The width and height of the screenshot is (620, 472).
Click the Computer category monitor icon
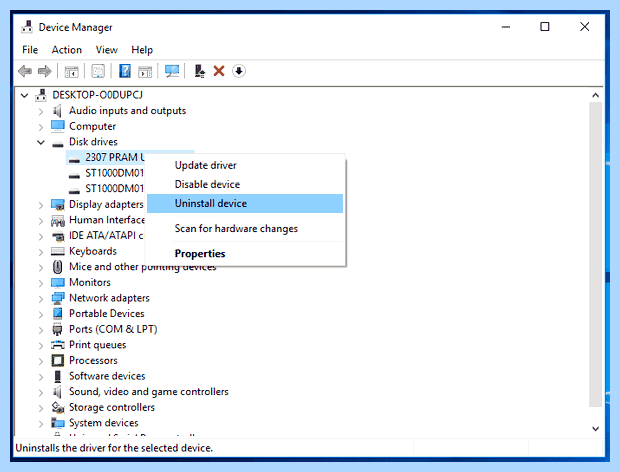click(58, 126)
